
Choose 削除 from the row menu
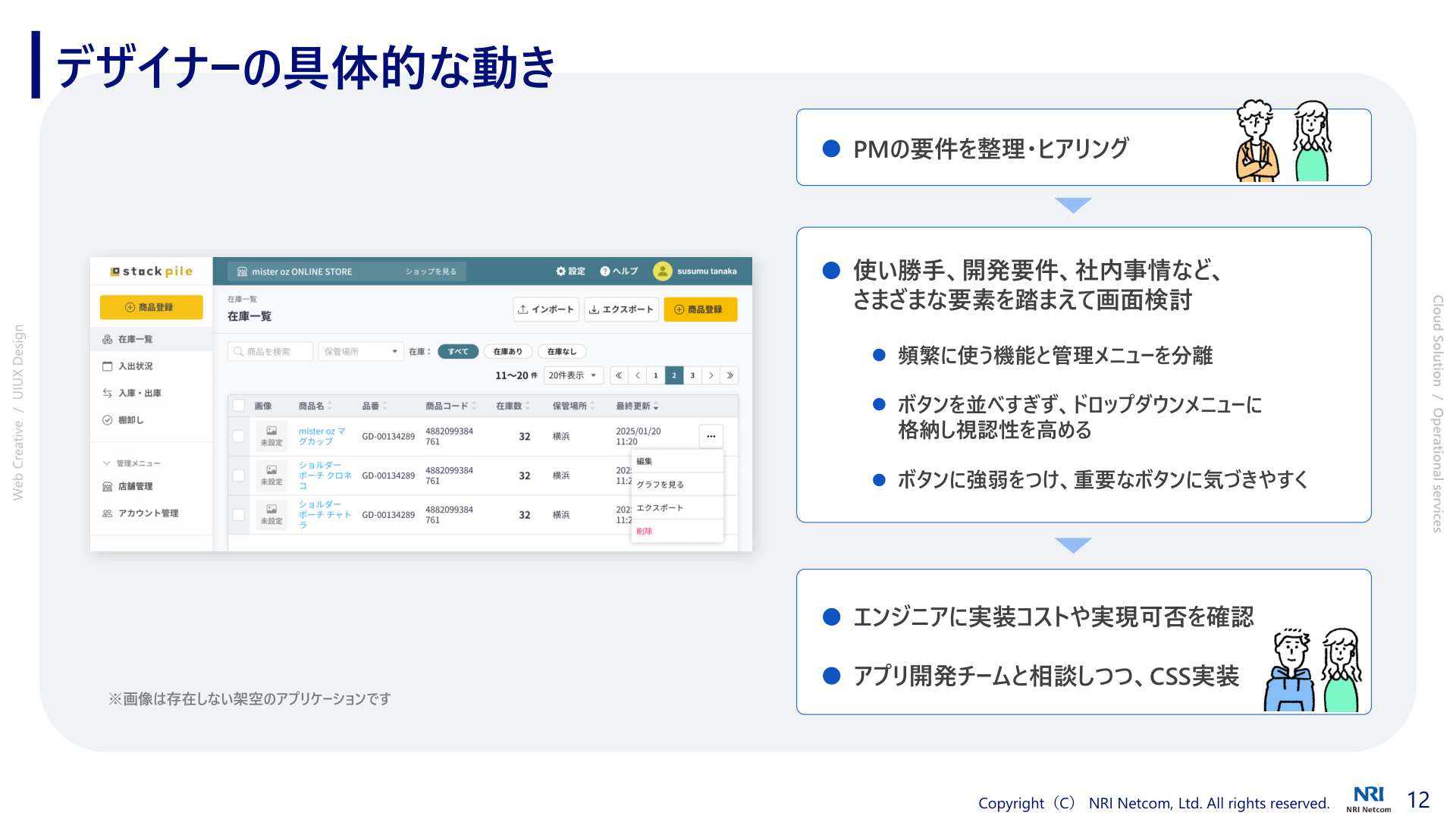coord(645,531)
